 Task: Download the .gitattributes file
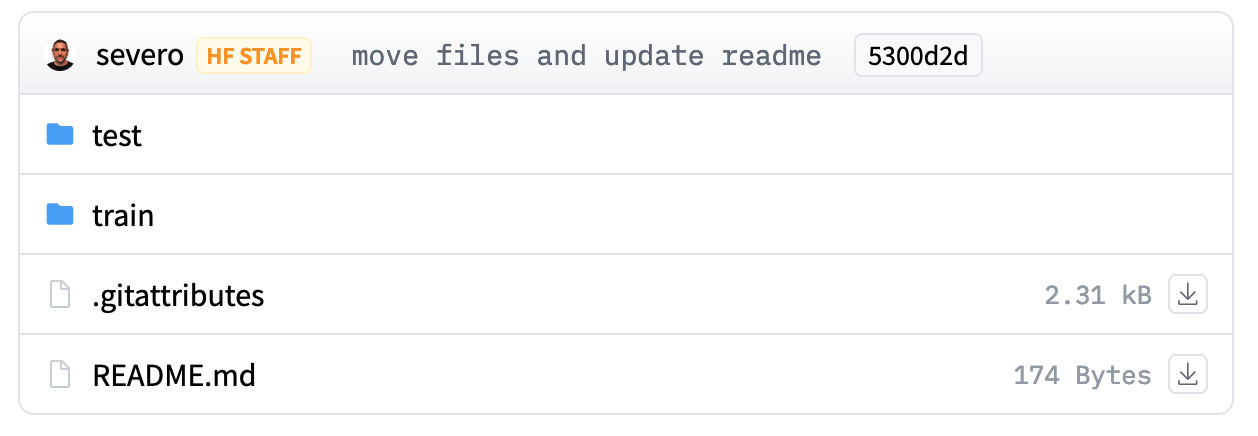coord(1188,295)
